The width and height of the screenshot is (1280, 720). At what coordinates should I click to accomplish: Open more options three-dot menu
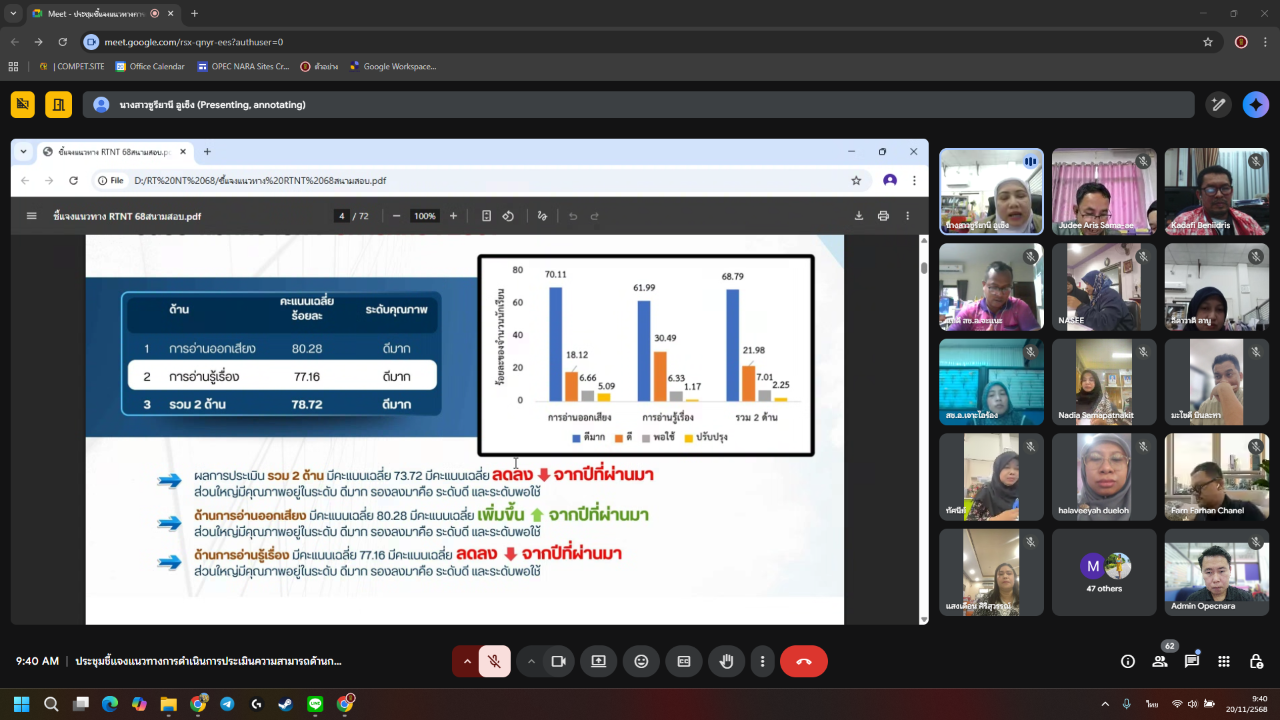pyautogui.click(x=763, y=661)
